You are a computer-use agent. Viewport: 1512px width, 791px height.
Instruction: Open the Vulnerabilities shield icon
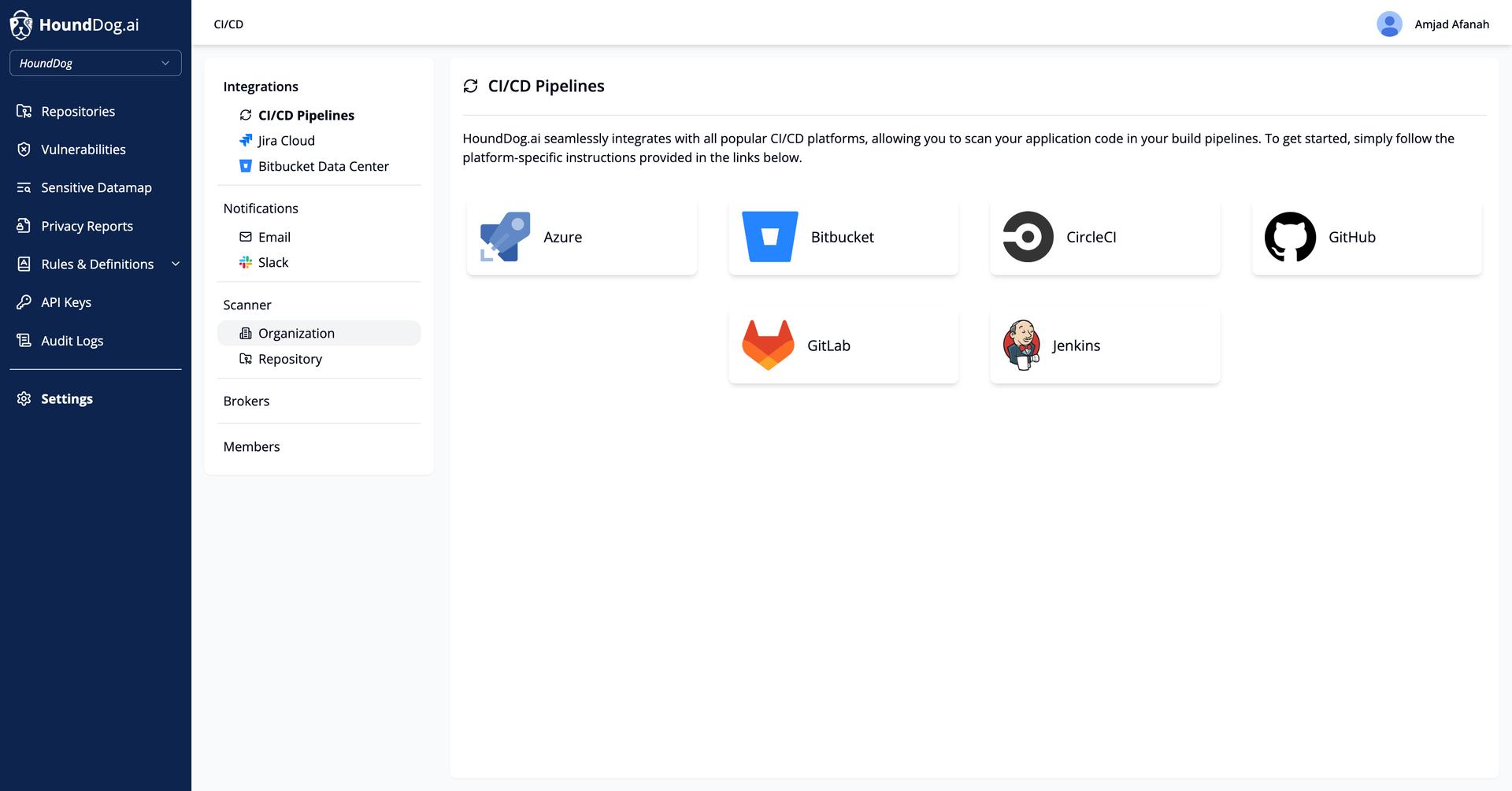[24, 150]
